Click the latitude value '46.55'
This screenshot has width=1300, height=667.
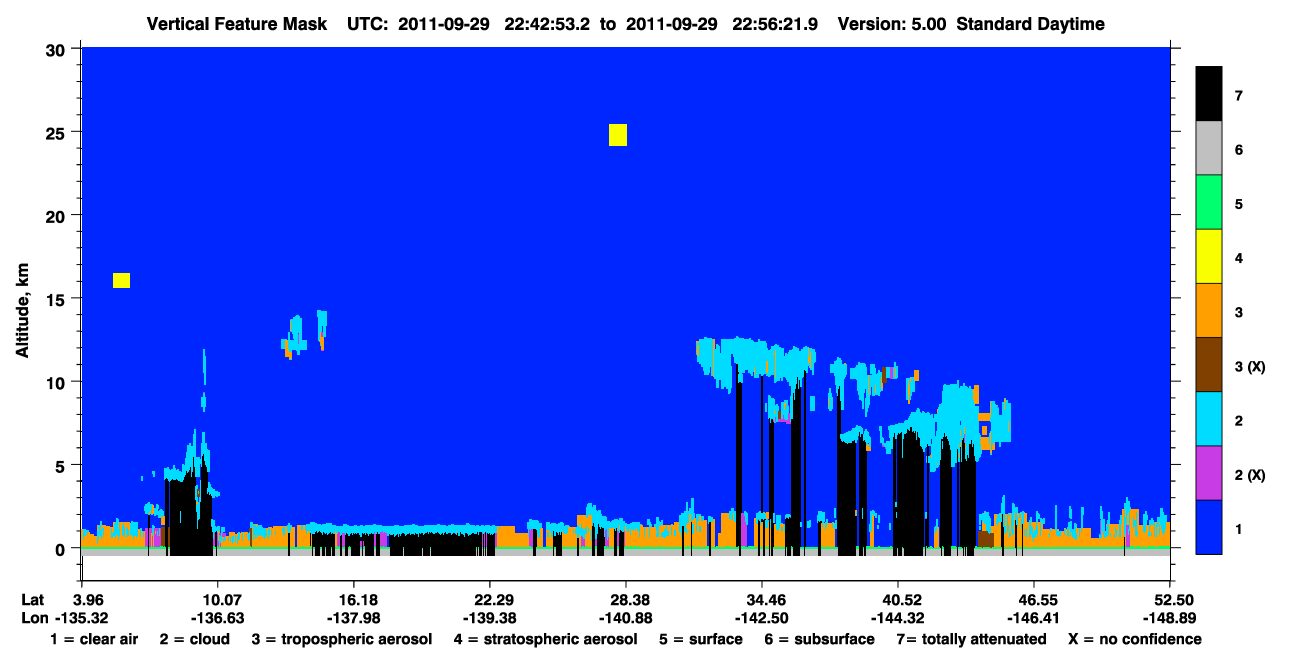tap(1033, 599)
